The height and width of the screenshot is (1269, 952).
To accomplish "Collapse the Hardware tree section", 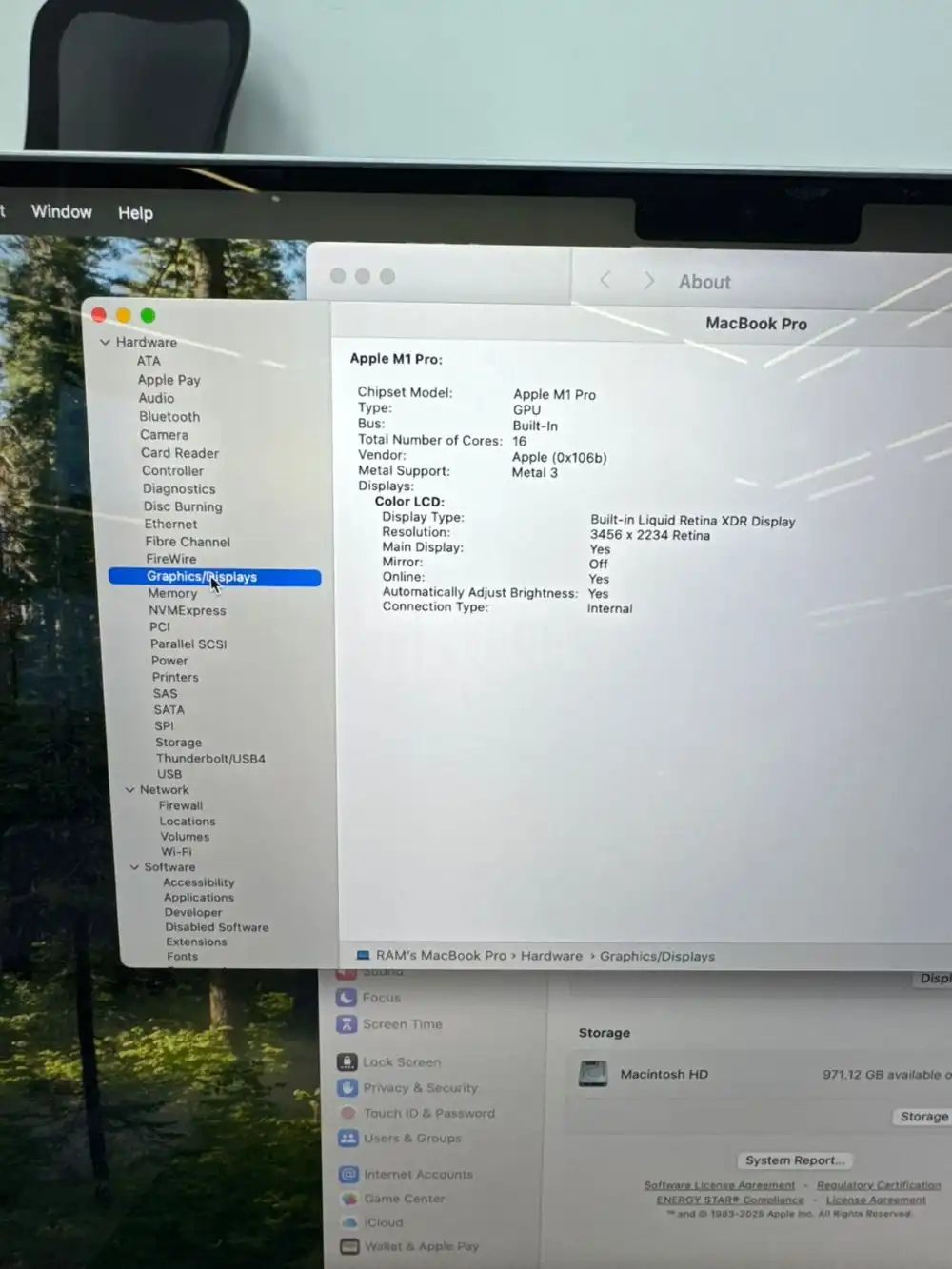I will pos(105,342).
